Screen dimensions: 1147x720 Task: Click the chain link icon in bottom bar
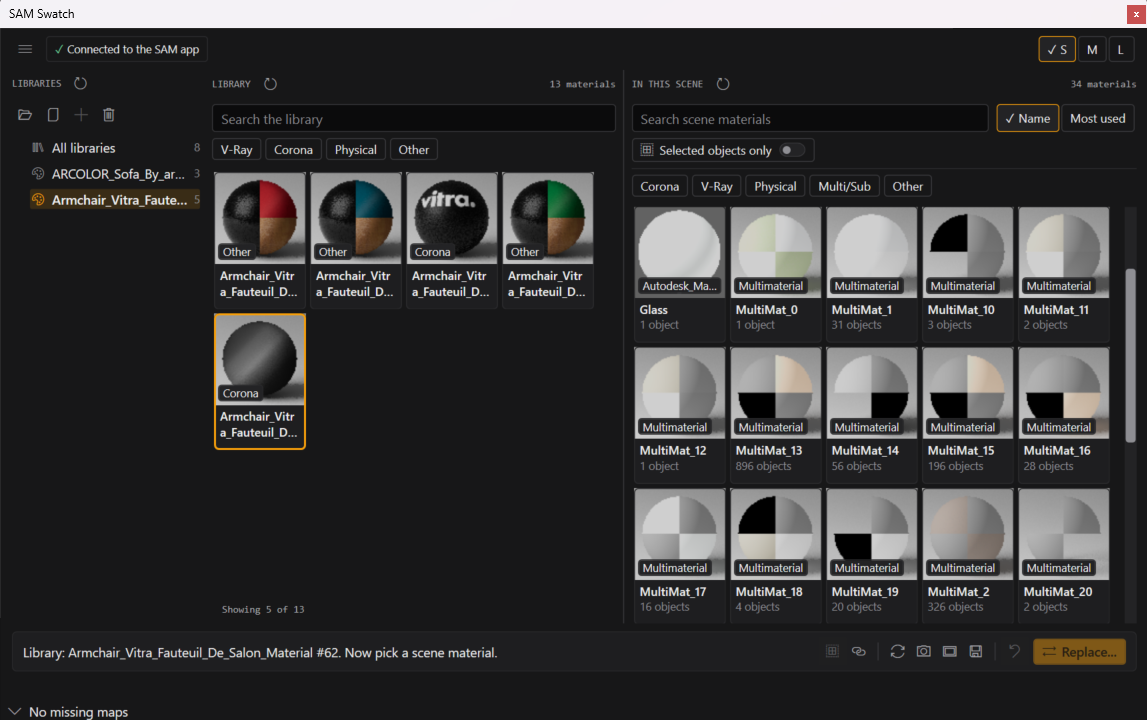coord(859,651)
